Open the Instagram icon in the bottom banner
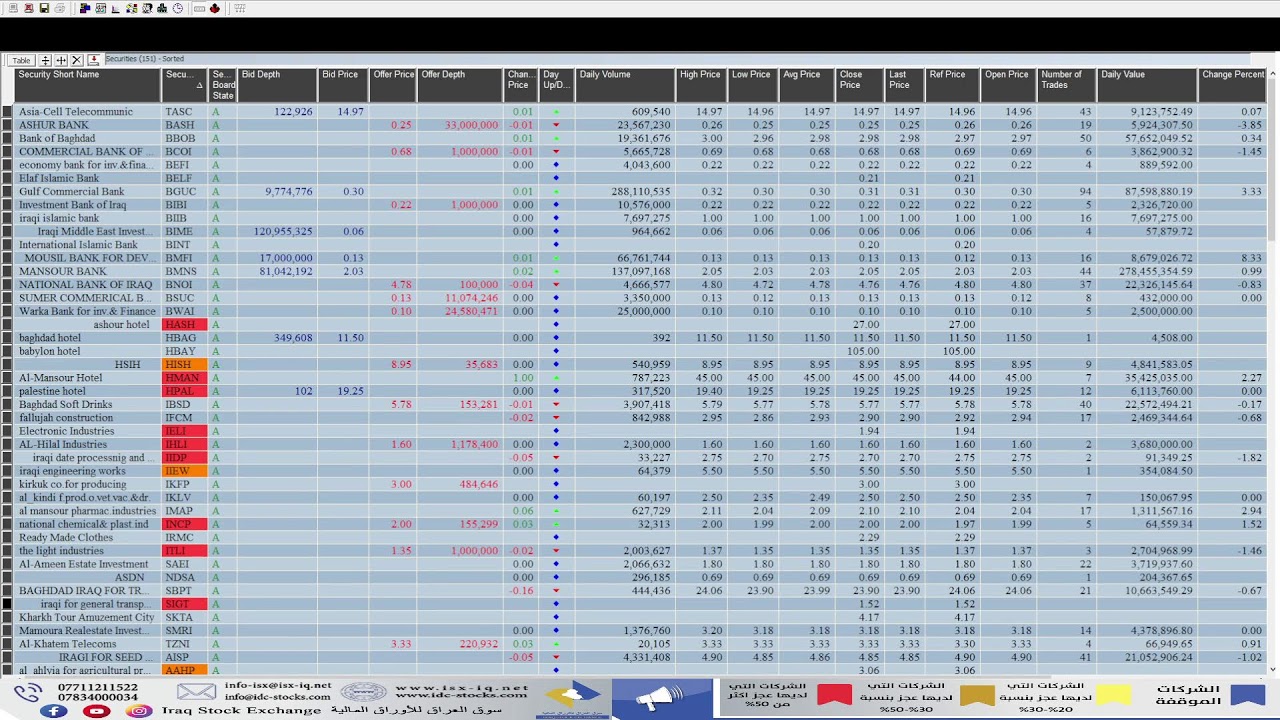Viewport: 1280px width, 720px height. point(139,711)
